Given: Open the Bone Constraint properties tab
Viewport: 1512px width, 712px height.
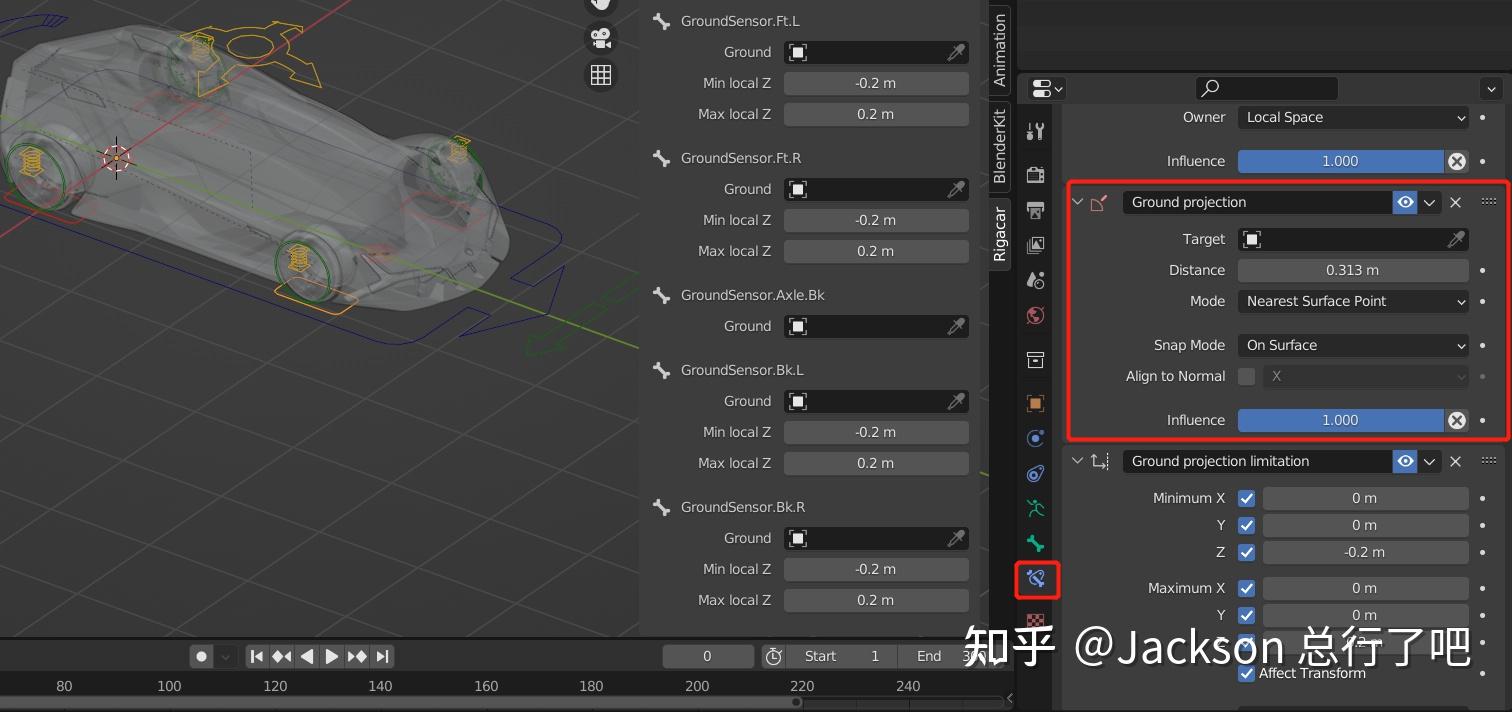Looking at the screenshot, I should [1035, 578].
